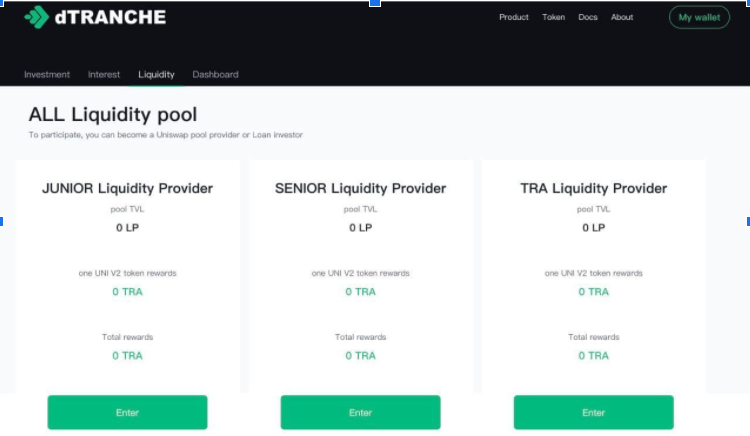Open the Docs navigation link
750x436 pixels.
[x=588, y=17]
